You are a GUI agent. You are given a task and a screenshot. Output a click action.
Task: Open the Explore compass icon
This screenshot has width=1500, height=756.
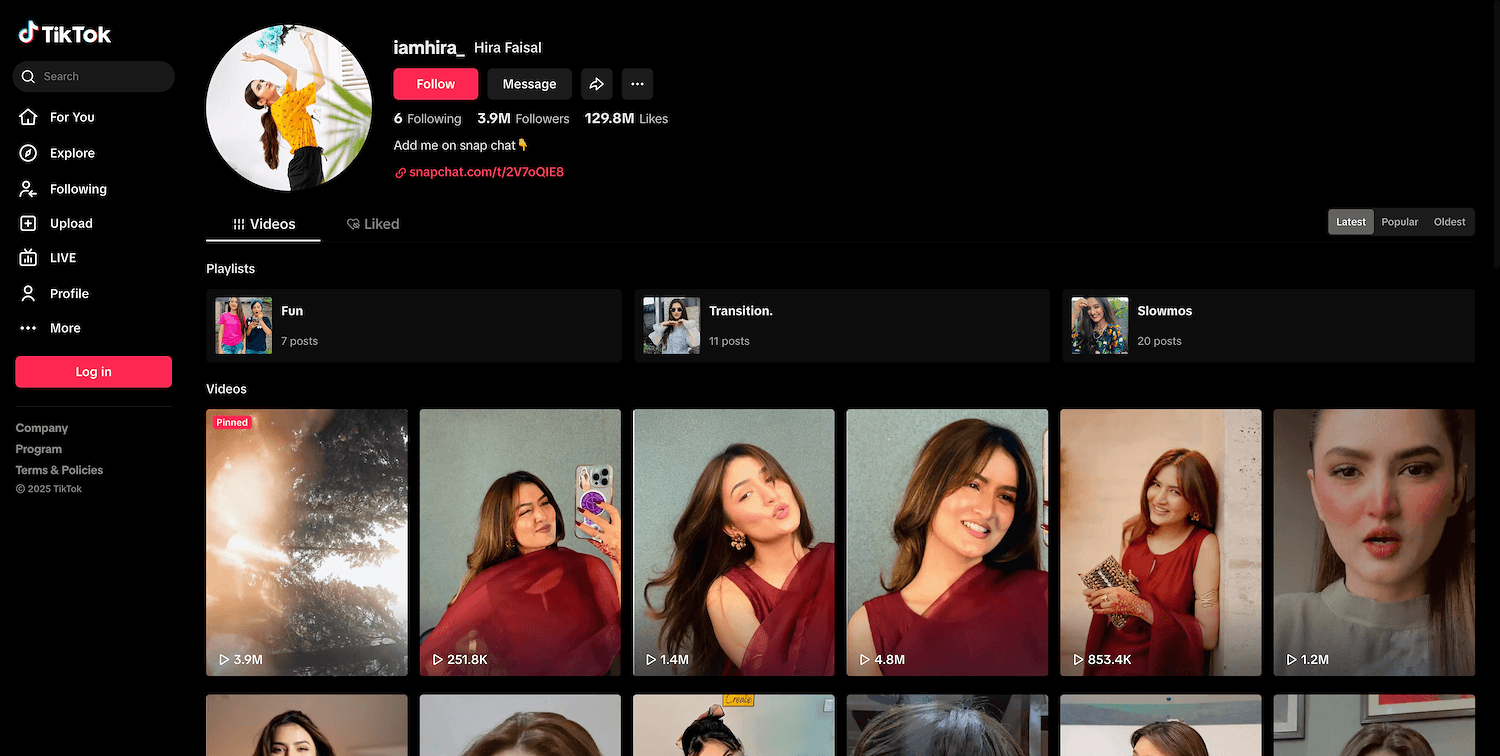(x=29, y=153)
